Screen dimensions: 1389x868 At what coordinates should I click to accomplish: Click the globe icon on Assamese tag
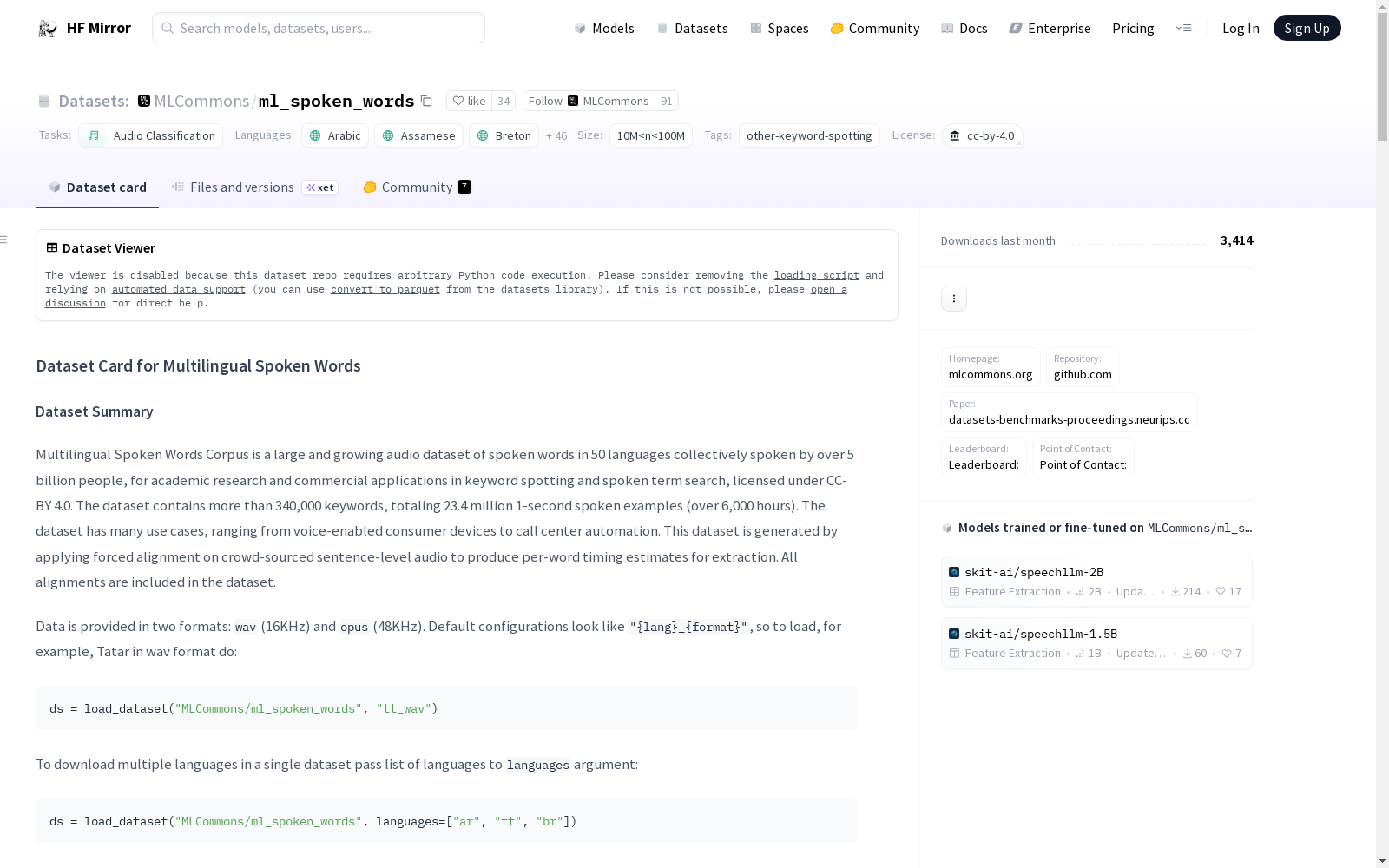coord(388,135)
